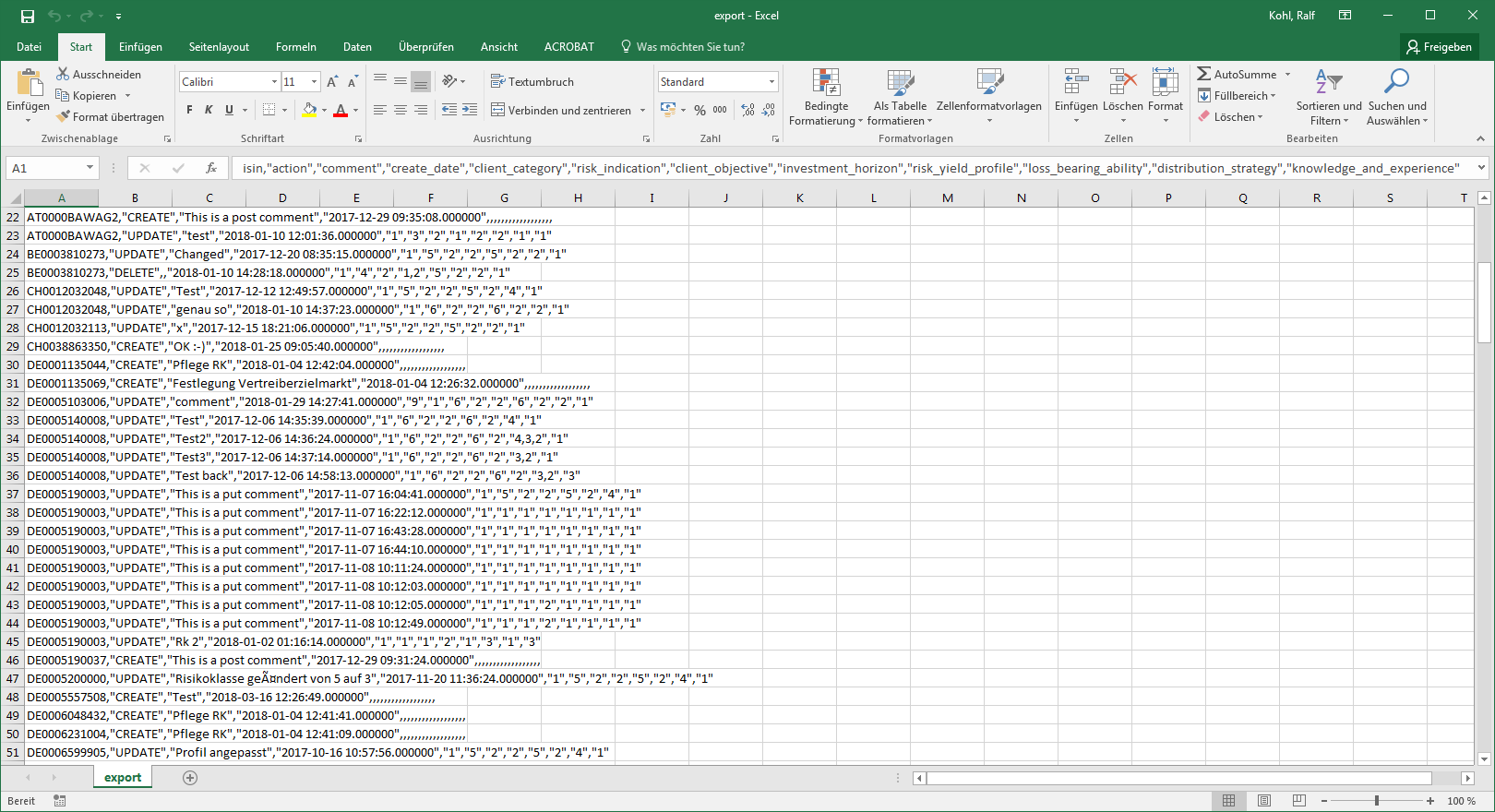1495x812 pixels.
Task: Open the Einfügen ribbon tab
Action: (140, 47)
